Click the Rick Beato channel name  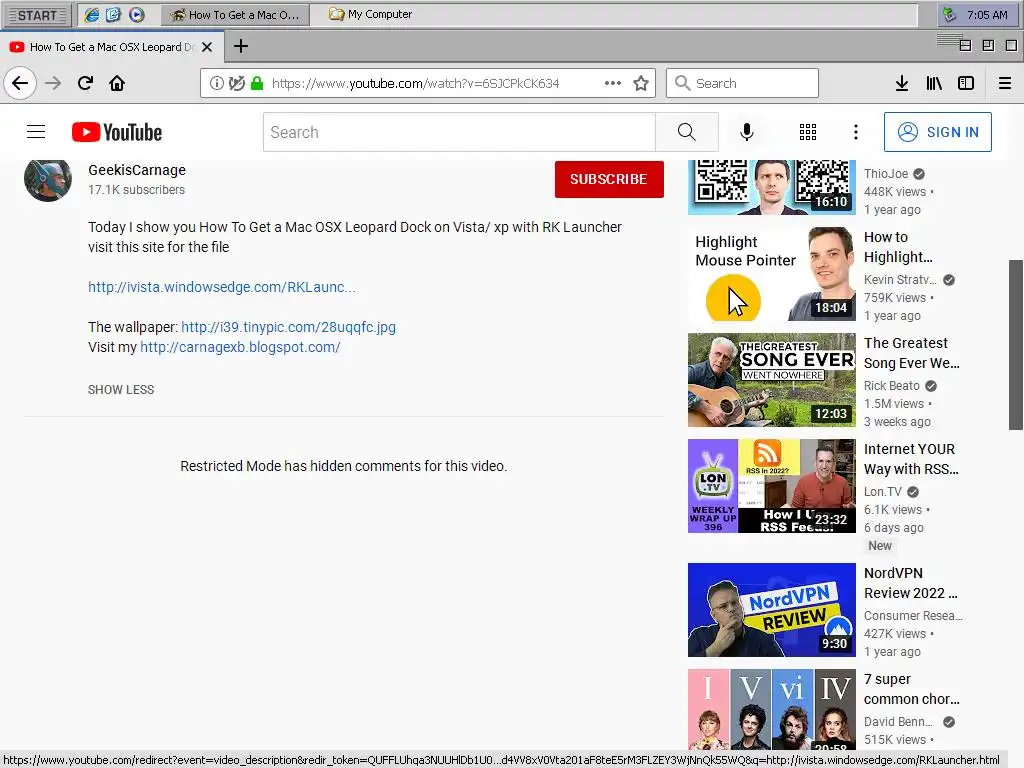[x=891, y=386]
